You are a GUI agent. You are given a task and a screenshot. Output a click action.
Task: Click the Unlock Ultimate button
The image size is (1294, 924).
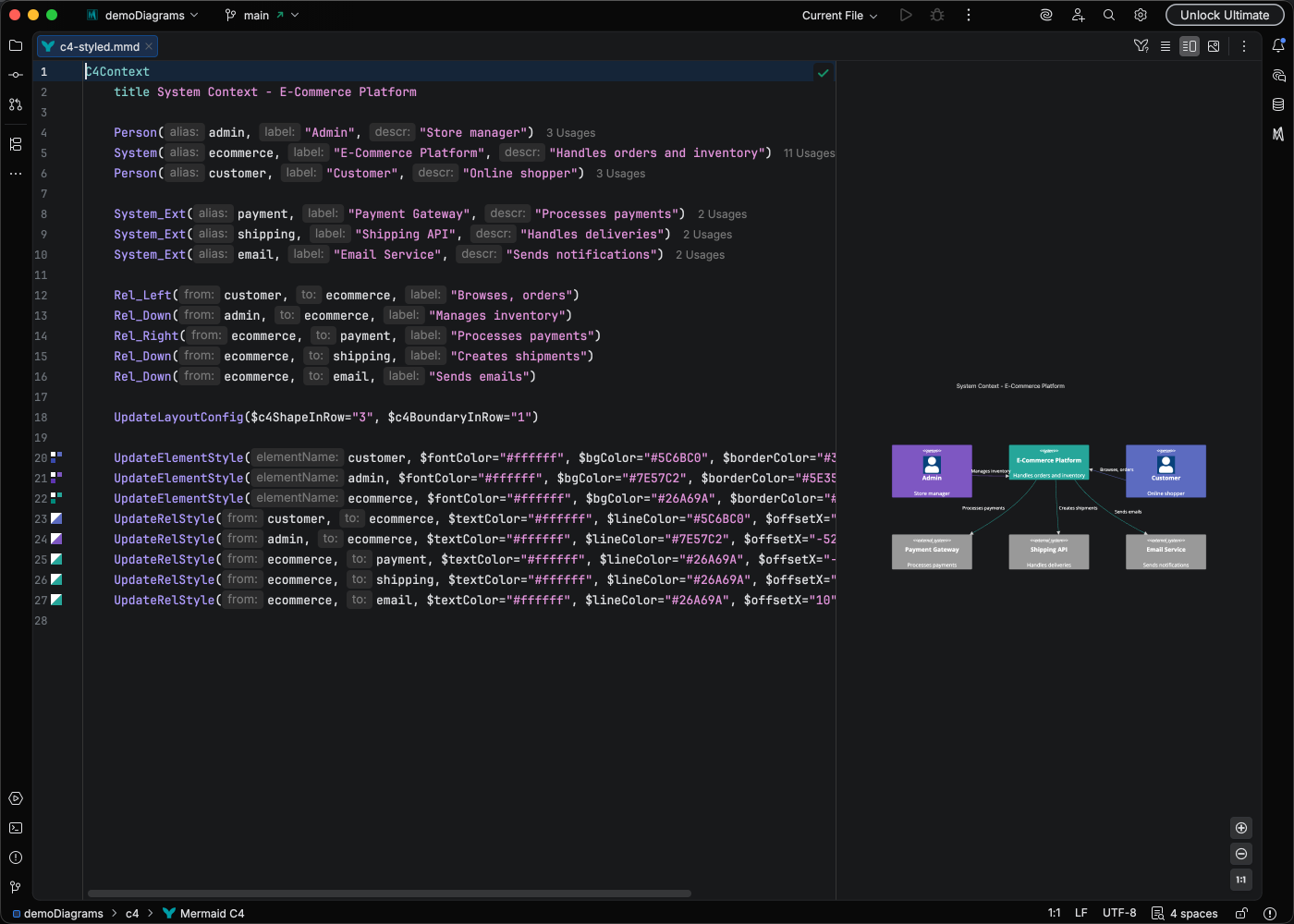[1224, 16]
